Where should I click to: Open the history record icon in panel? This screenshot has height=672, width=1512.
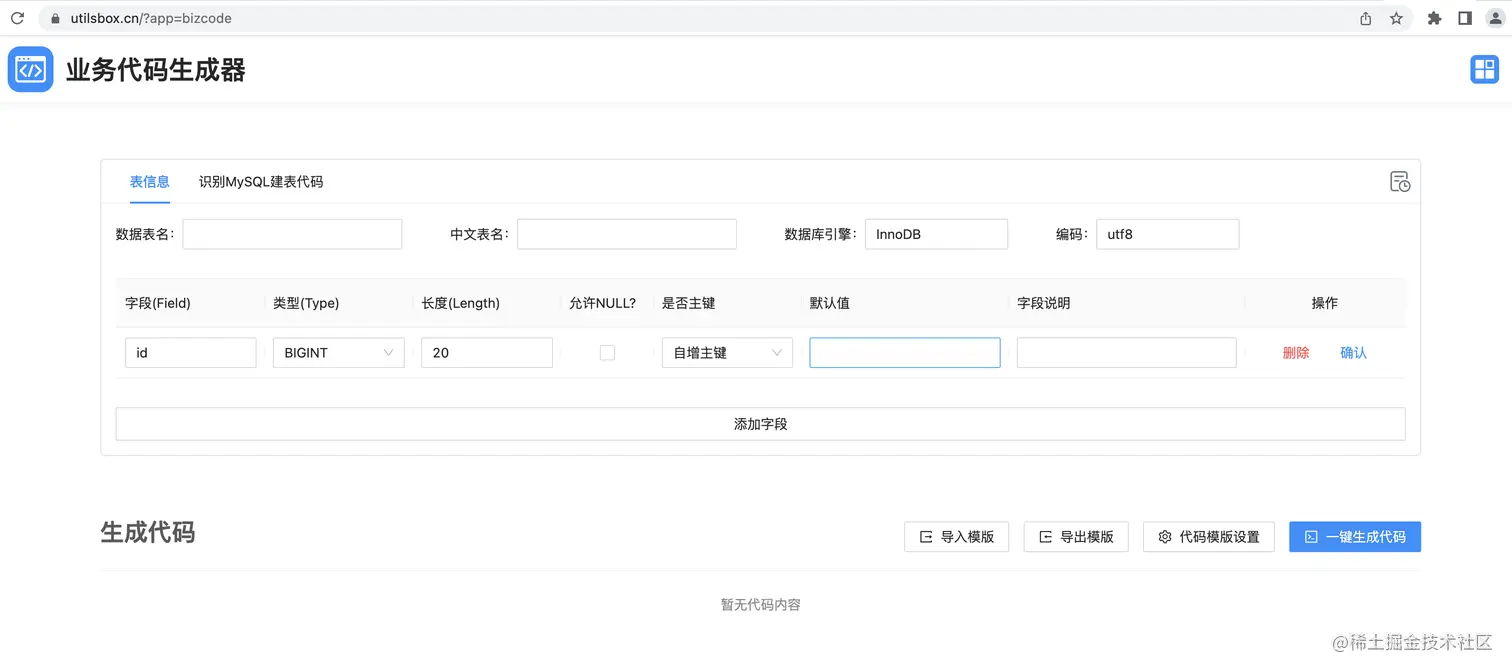(1400, 182)
